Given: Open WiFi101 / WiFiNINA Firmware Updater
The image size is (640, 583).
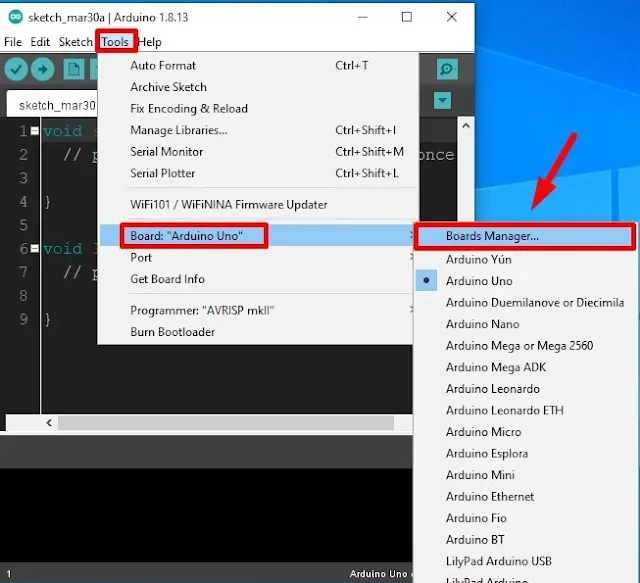Looking at the screenshot, I should pos(256,205).
